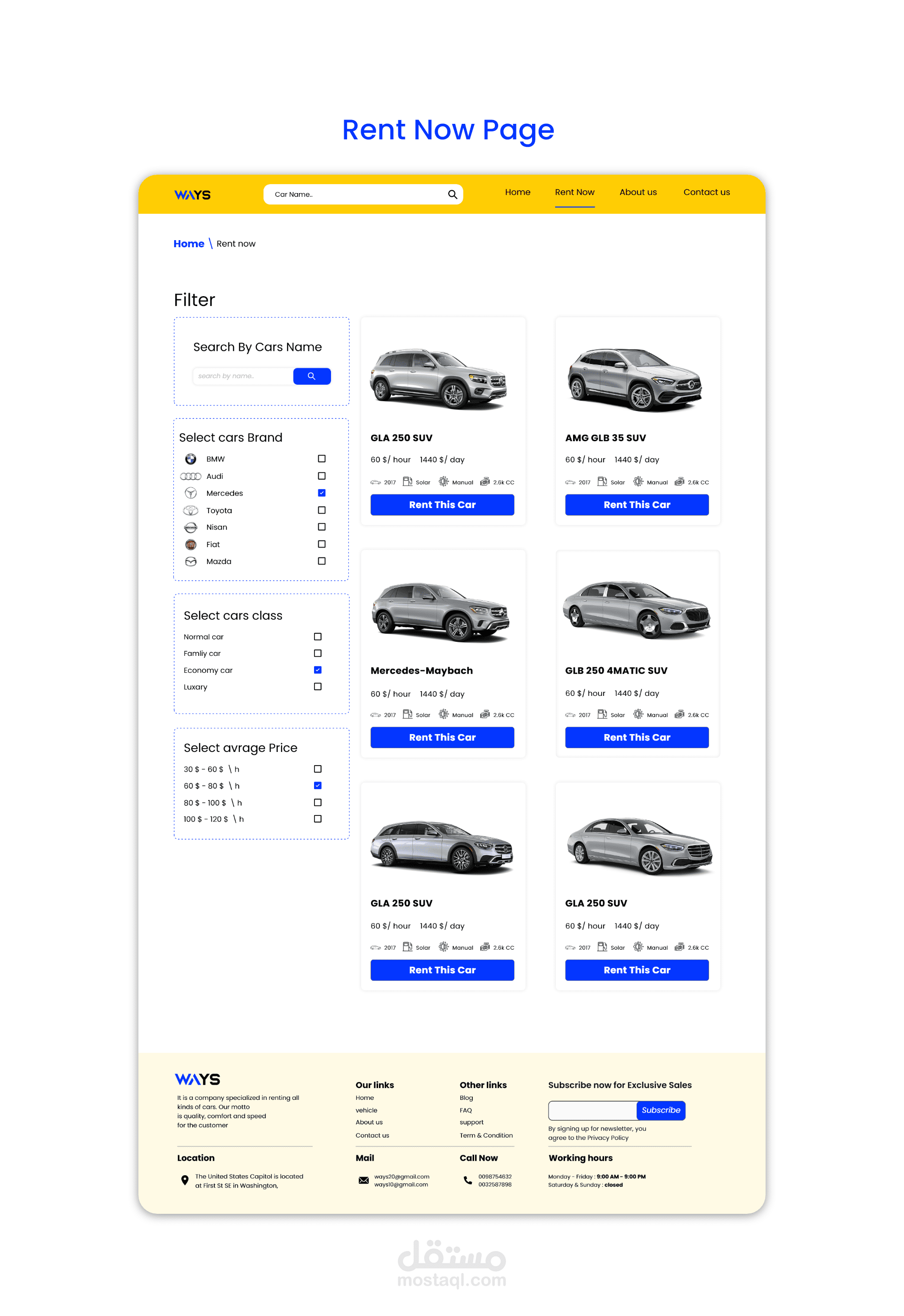Click the BMW brand logo icon
The image size is (904, 1316).
pos(191,459)
